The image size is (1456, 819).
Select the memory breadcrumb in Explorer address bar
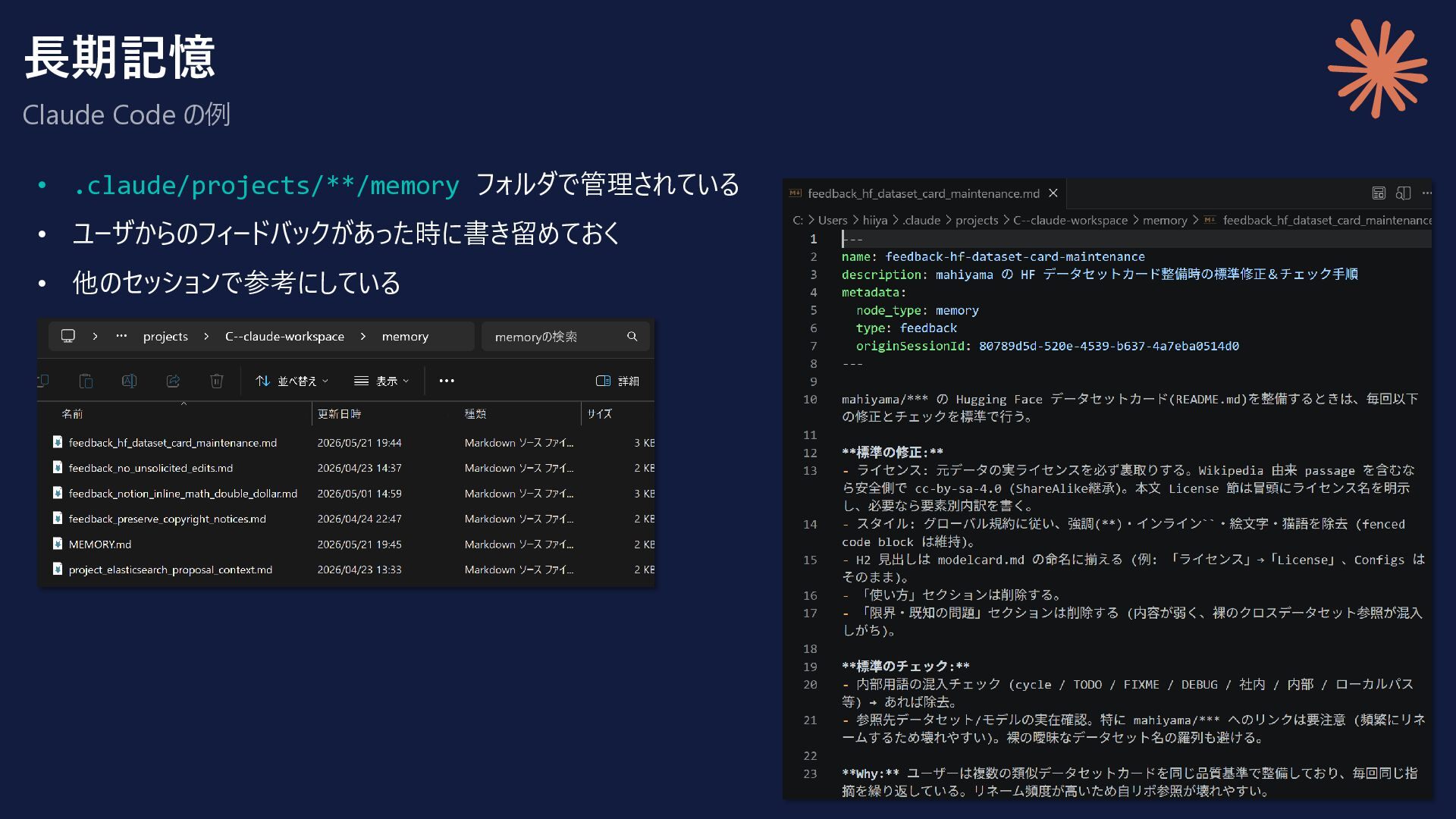(x=405, y=336)
